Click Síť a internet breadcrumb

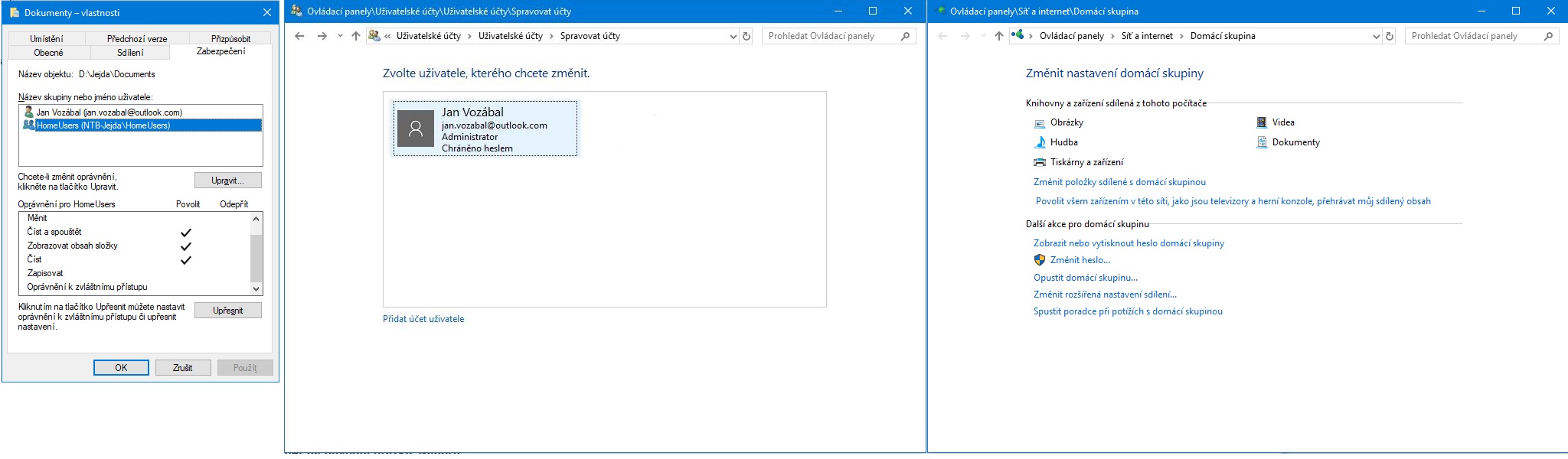[1147, 36]
